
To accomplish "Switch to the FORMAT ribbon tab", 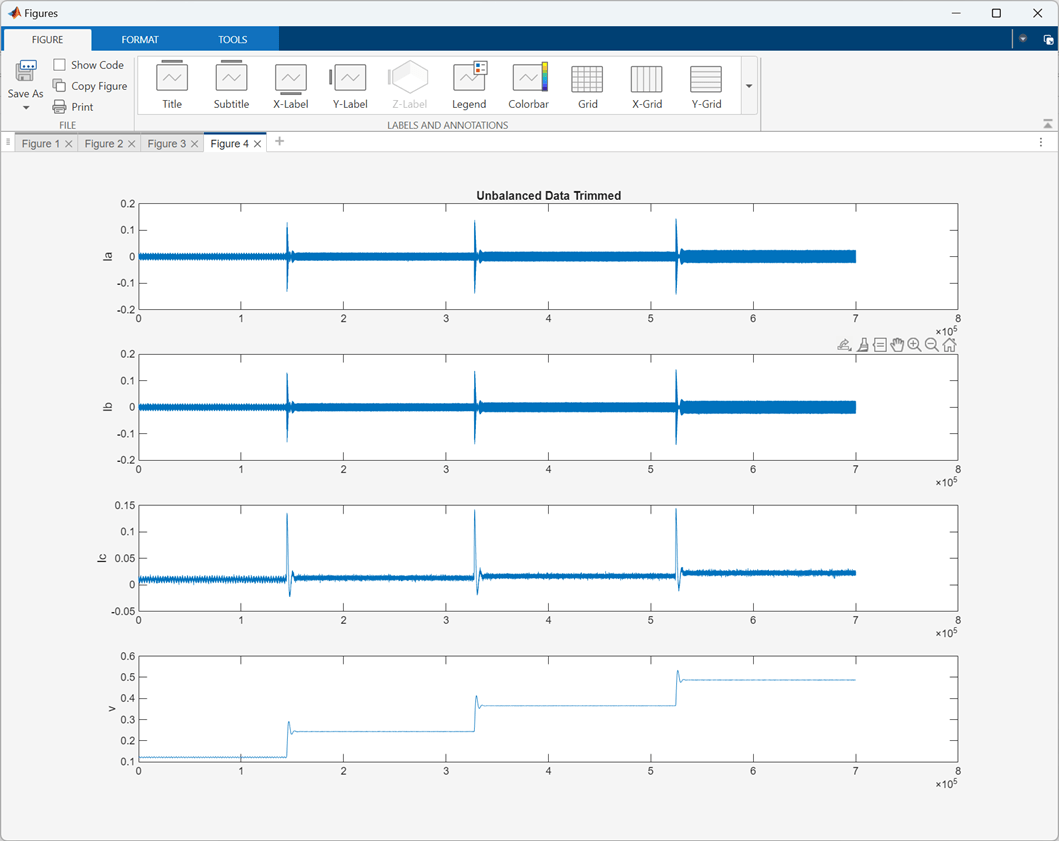I will [x=140, y=40].
